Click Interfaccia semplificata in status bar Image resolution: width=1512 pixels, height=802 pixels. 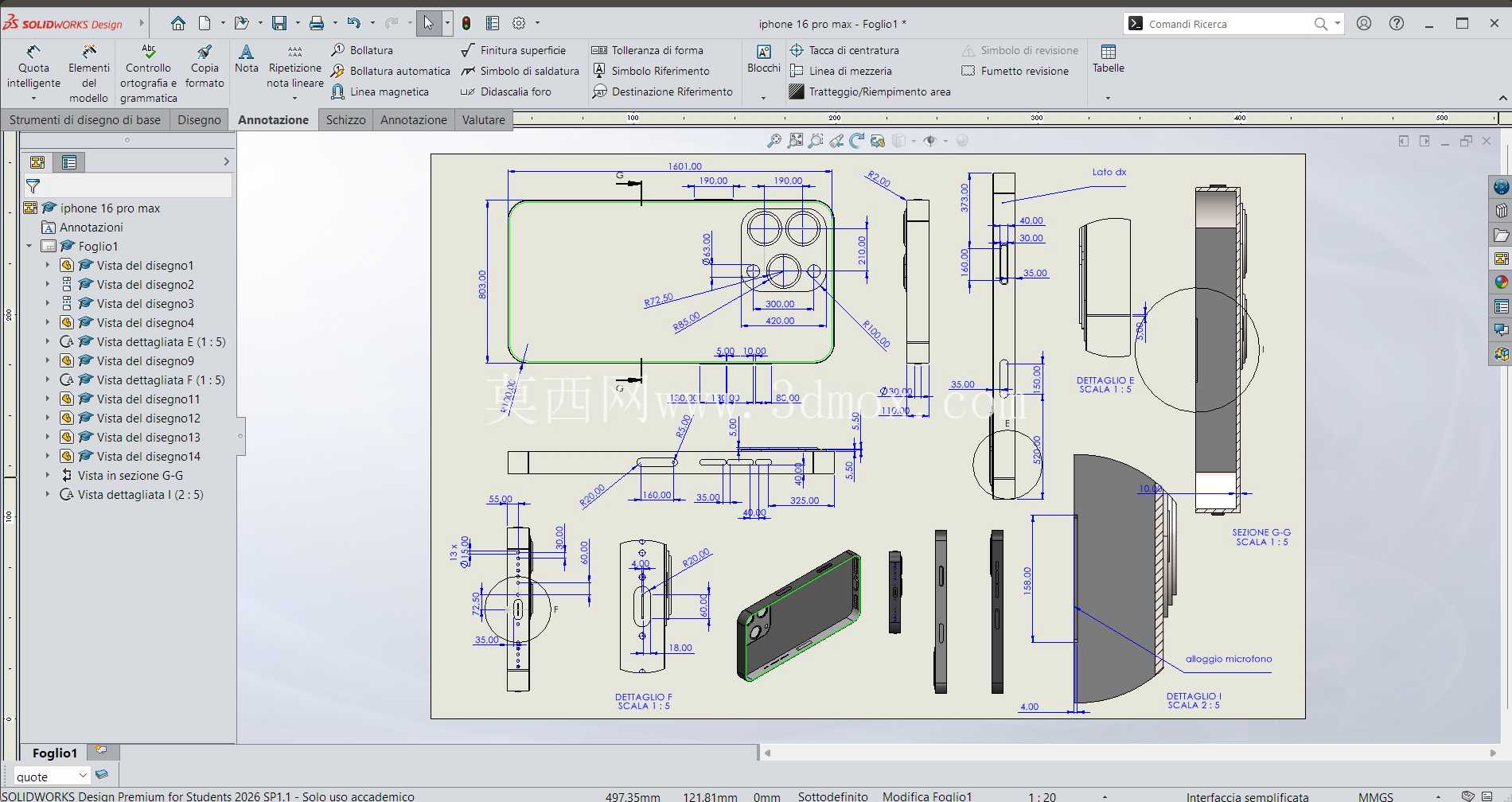tap(1247, 796)
